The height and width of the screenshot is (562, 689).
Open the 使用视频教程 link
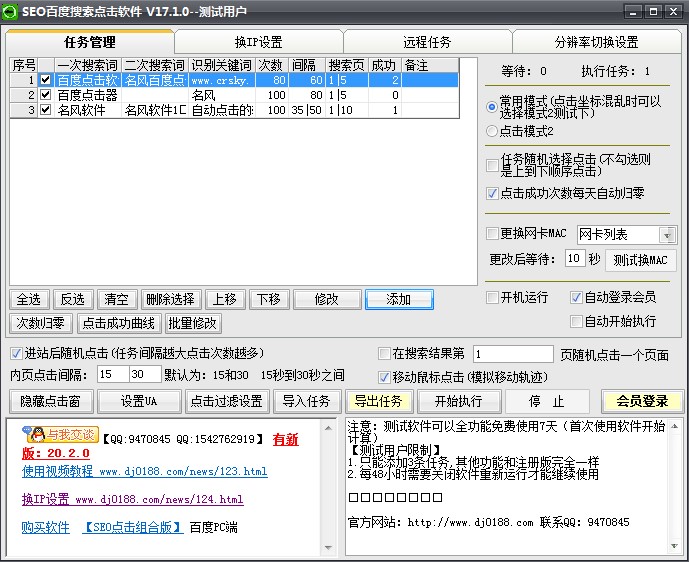pos(57,471)
